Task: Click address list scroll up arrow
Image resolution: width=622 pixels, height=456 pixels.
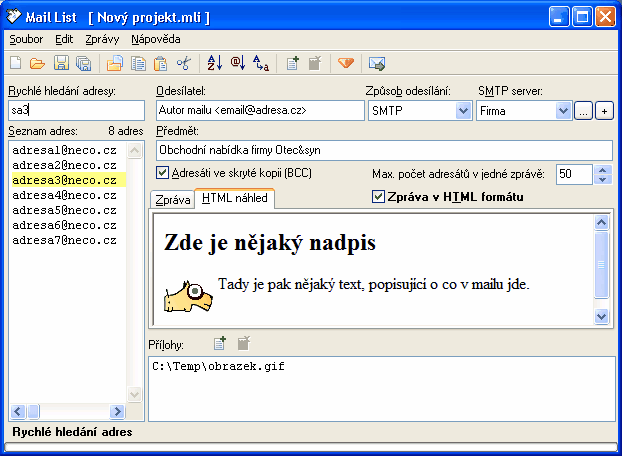Action: (134, 150)
